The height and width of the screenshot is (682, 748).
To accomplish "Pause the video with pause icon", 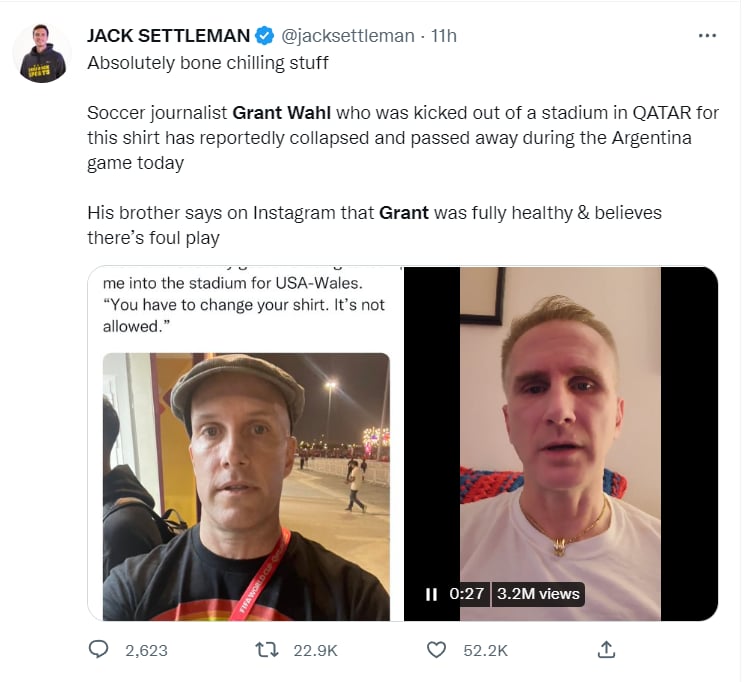I will [x=431, y=594].
